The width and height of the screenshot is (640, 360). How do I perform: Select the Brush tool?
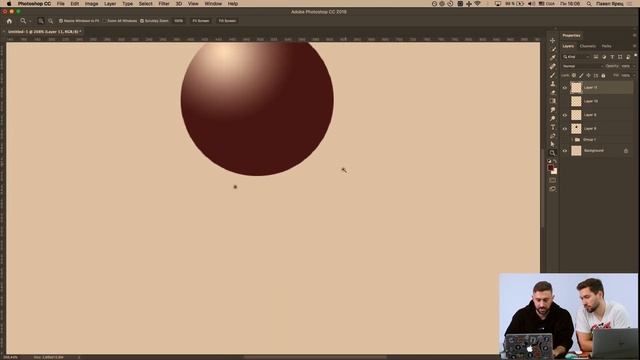pyautogui.click(x=553, y=75)
